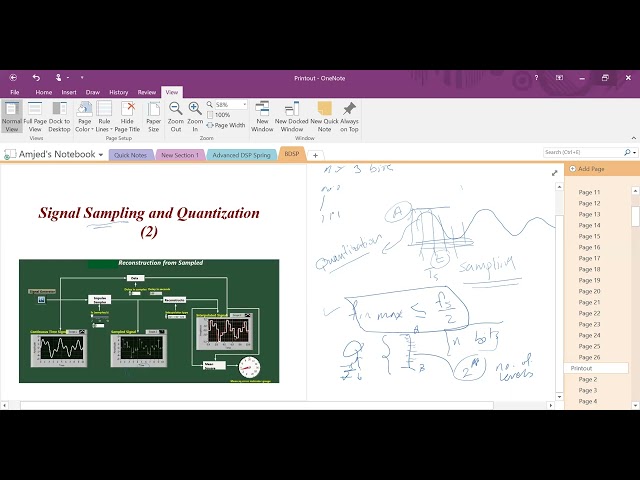Switch to Full Page View
Screen dimensions: 640x480
35,117
